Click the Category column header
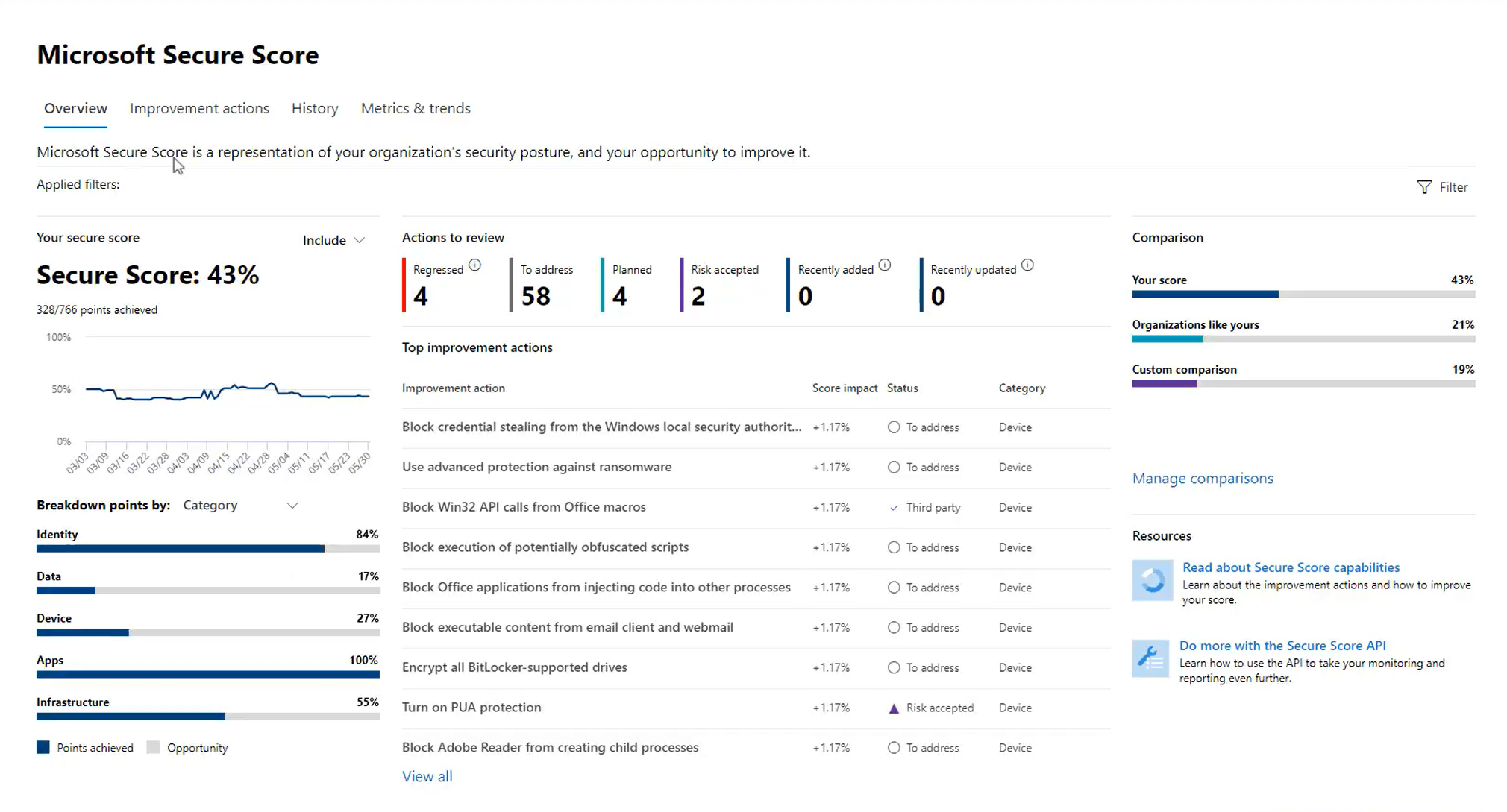This screenshot has width=1507, height=812. 1022,388
